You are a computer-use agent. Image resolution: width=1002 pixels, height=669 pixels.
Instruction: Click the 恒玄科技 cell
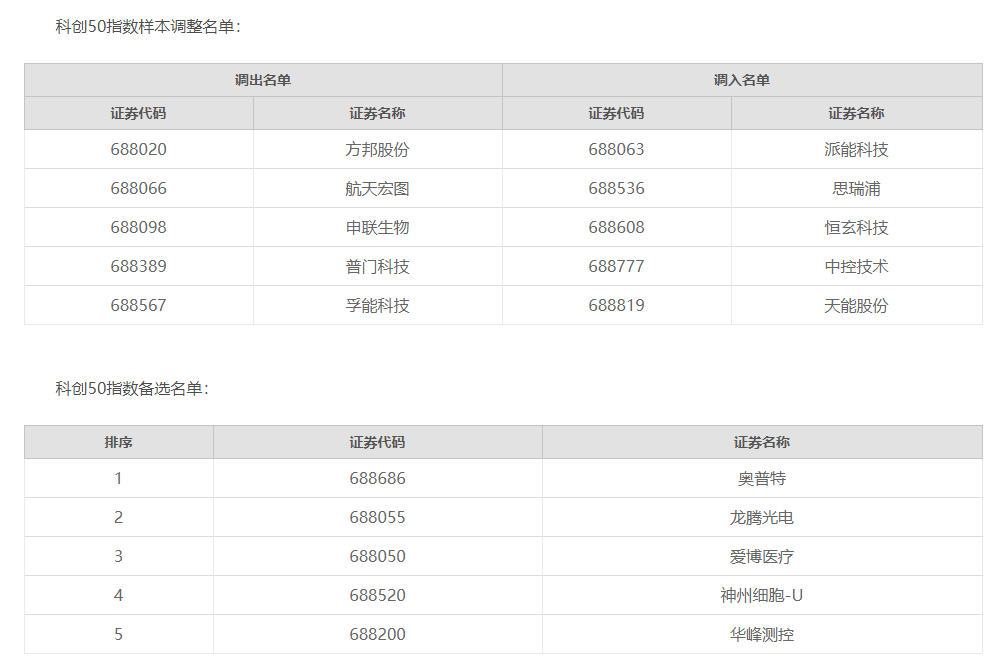coord(856,227)
